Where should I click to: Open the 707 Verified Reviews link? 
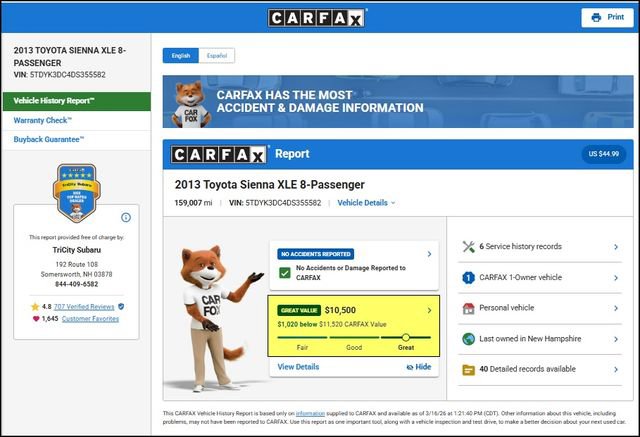click(84, 306)
